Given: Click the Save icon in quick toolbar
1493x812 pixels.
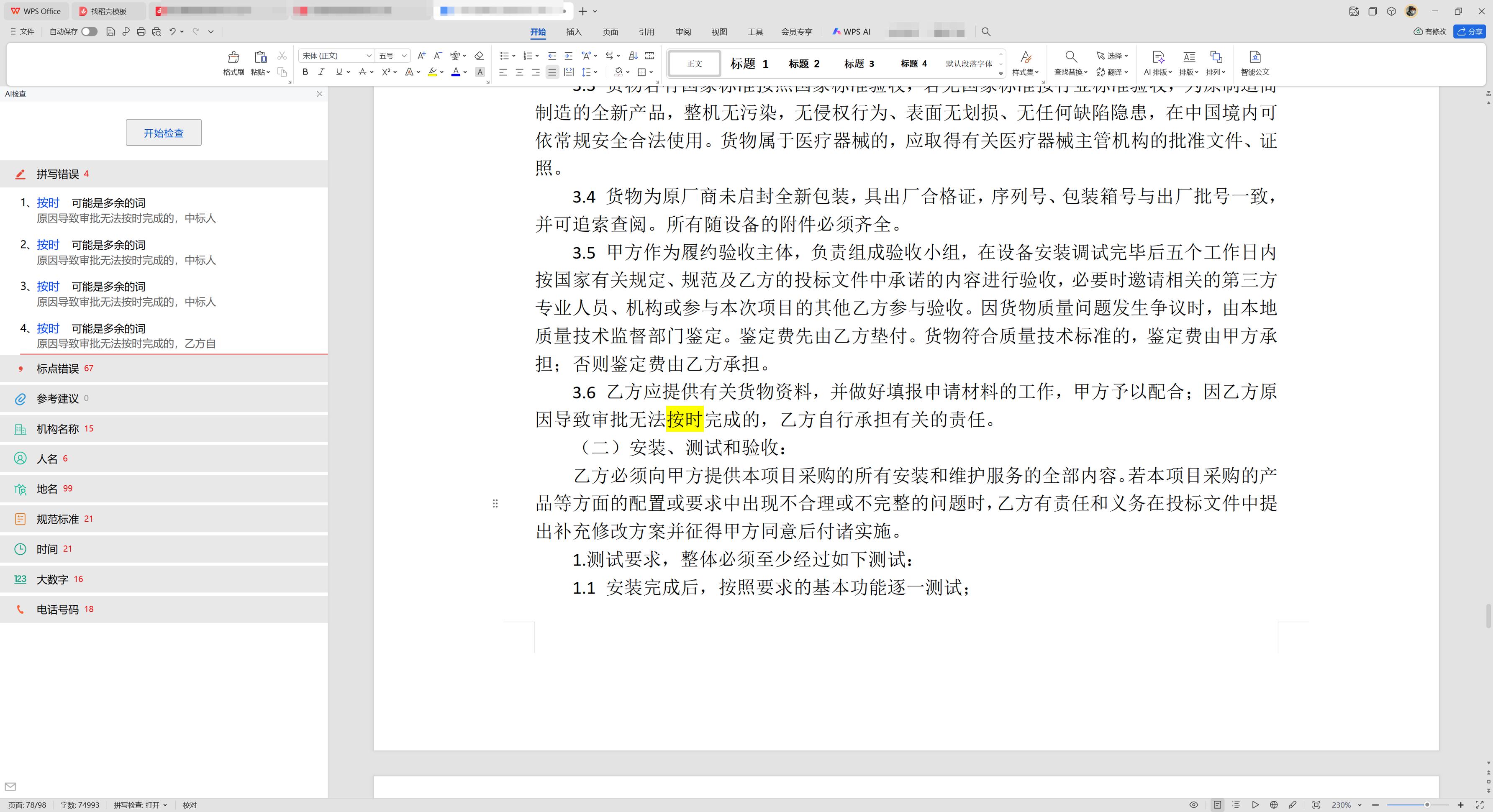Looking at the screenshot, I should (111, 32).
